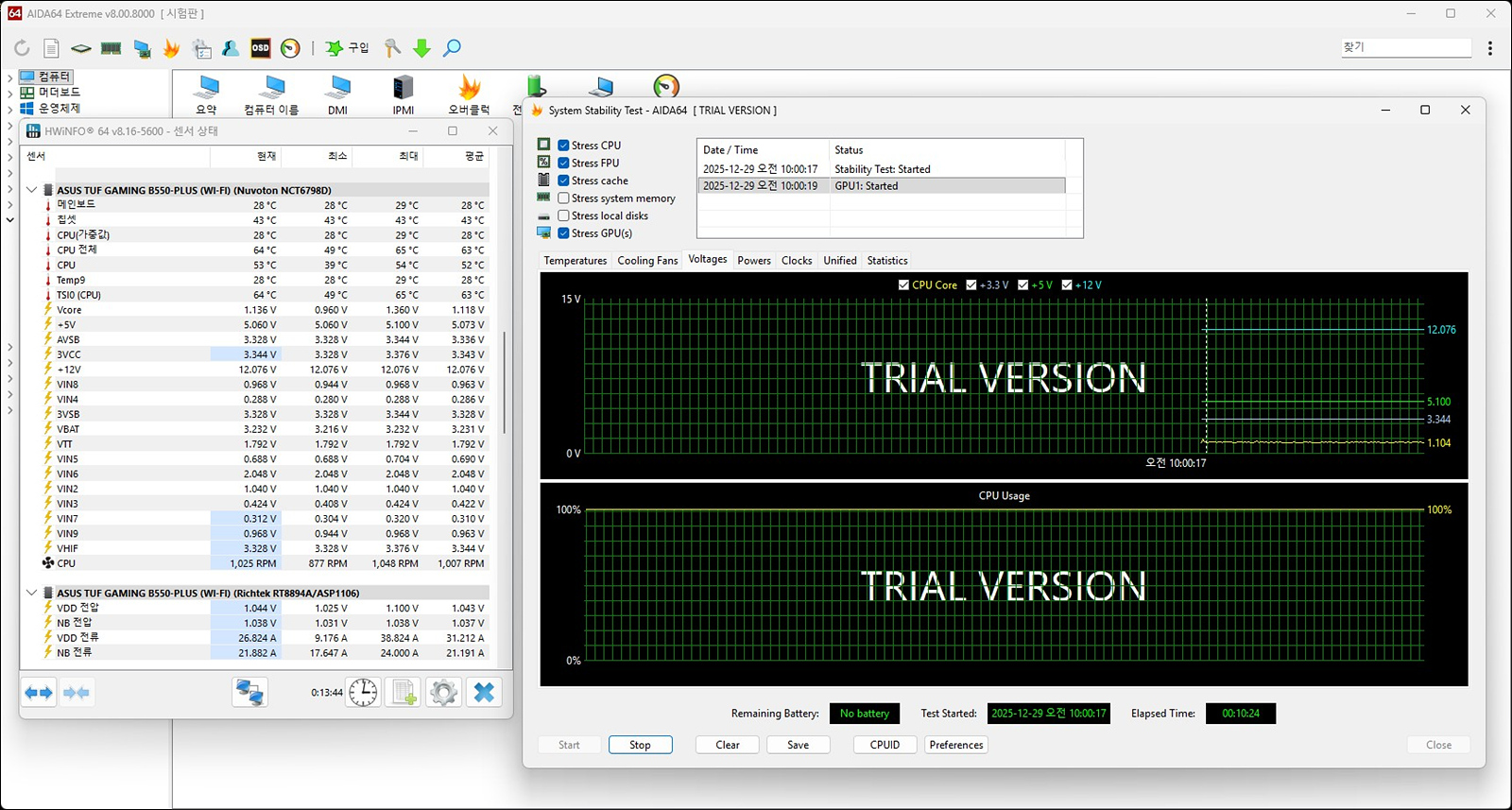Click the AIDA64 refresh toolbar icon
1512x810 pixels.
[x=22, y=47]
